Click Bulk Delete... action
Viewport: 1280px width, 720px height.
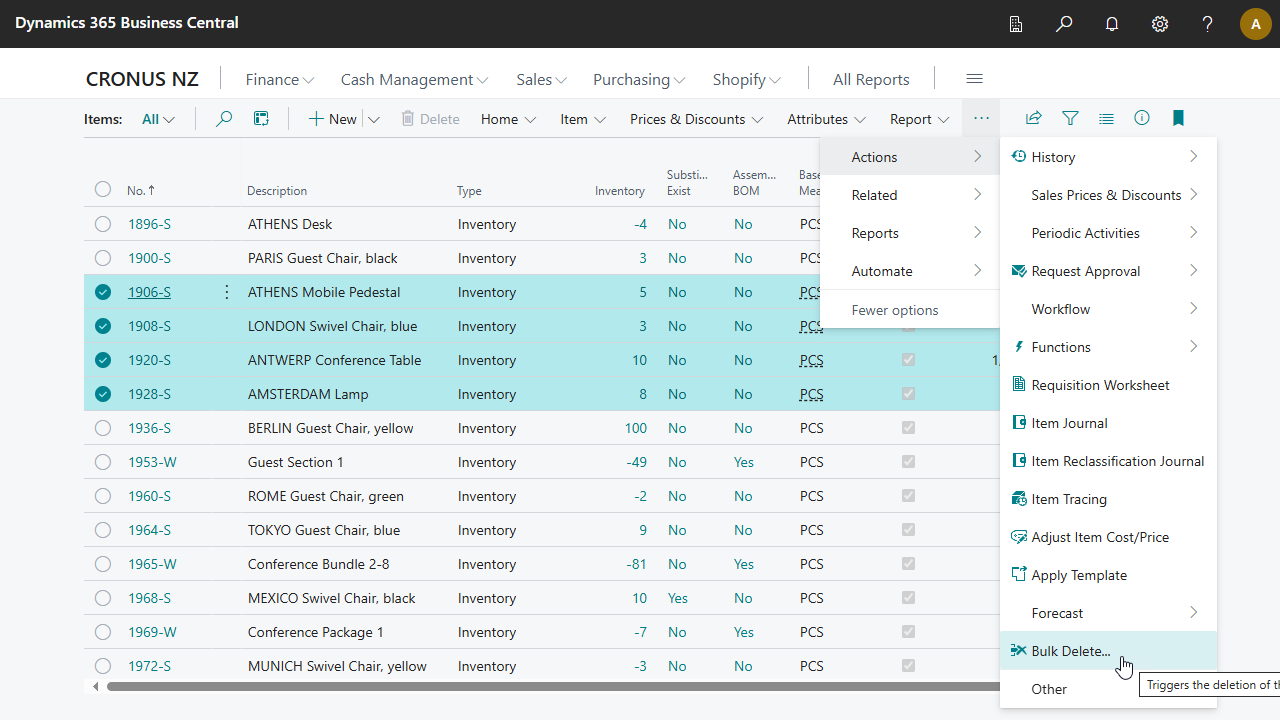[1108, 651]
